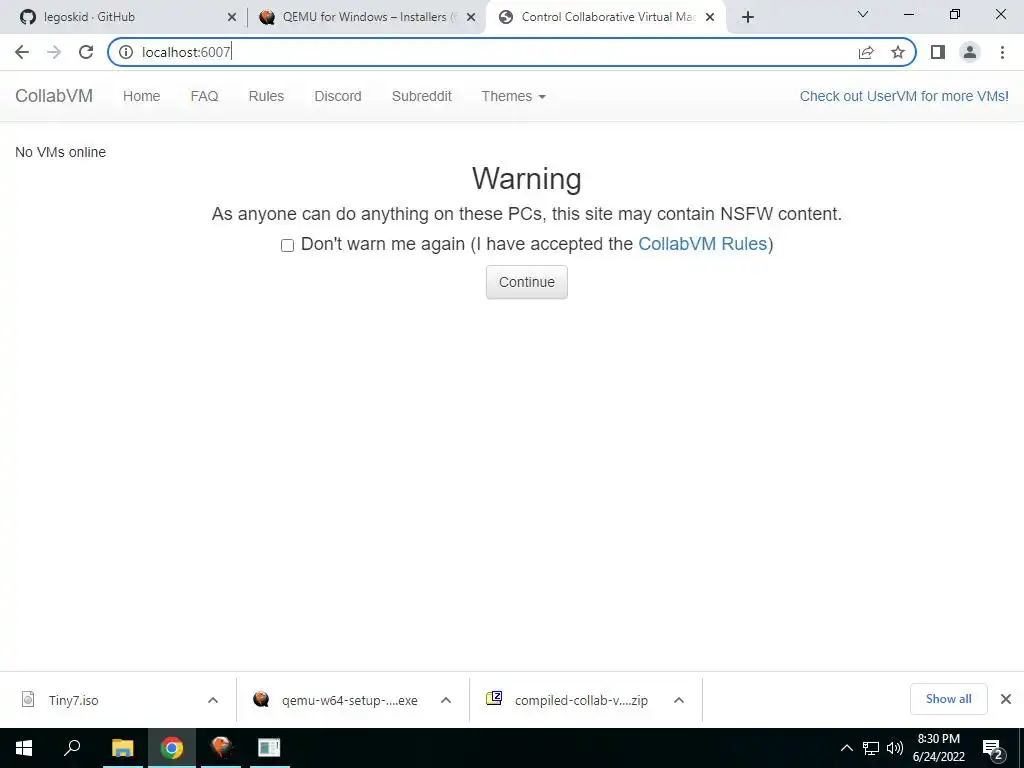Viewport: 1024px width, 768px height.
Task: Click the CollabVM brand logo text
Action: click(x=54, y=96)
